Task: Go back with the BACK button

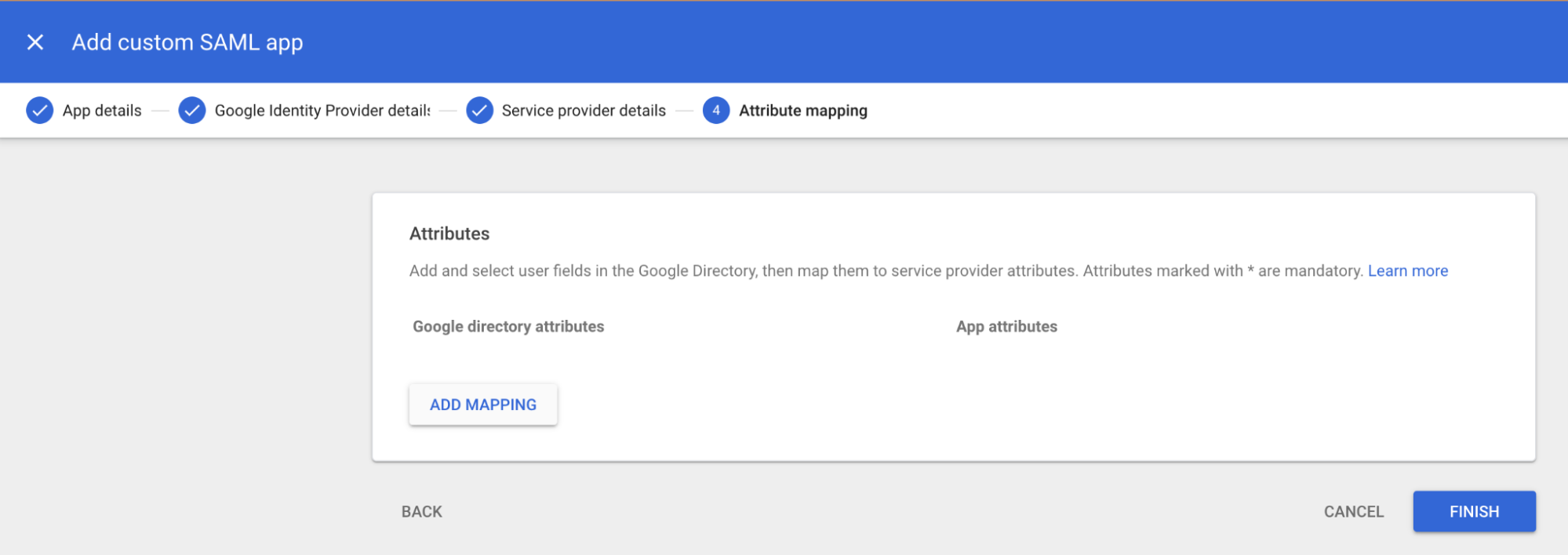Action: point(422,512)
